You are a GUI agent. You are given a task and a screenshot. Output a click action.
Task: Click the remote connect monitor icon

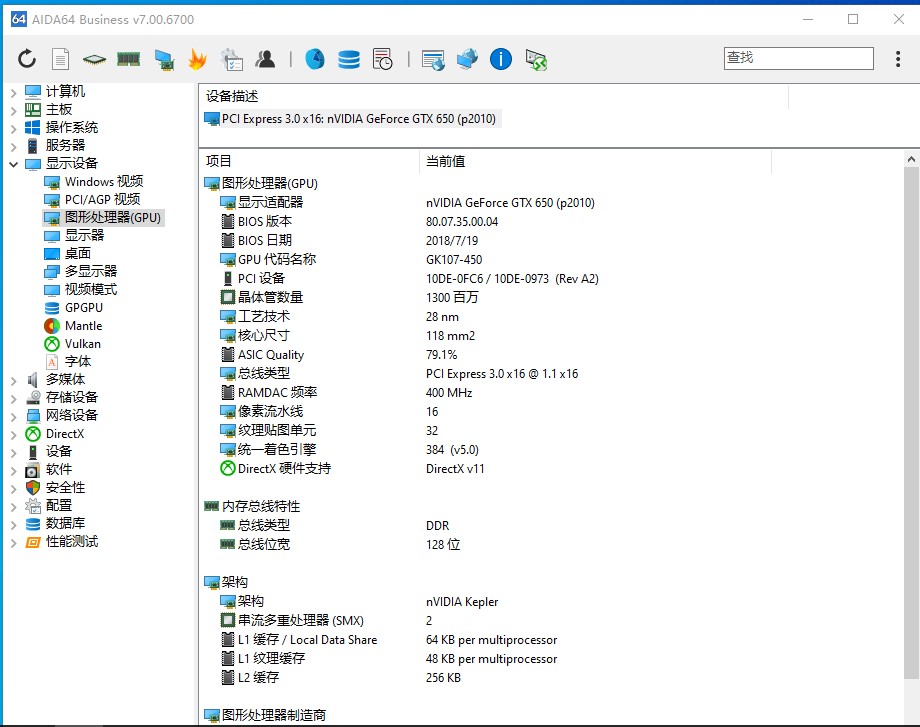pyautogui.click(x=536, y=59)
